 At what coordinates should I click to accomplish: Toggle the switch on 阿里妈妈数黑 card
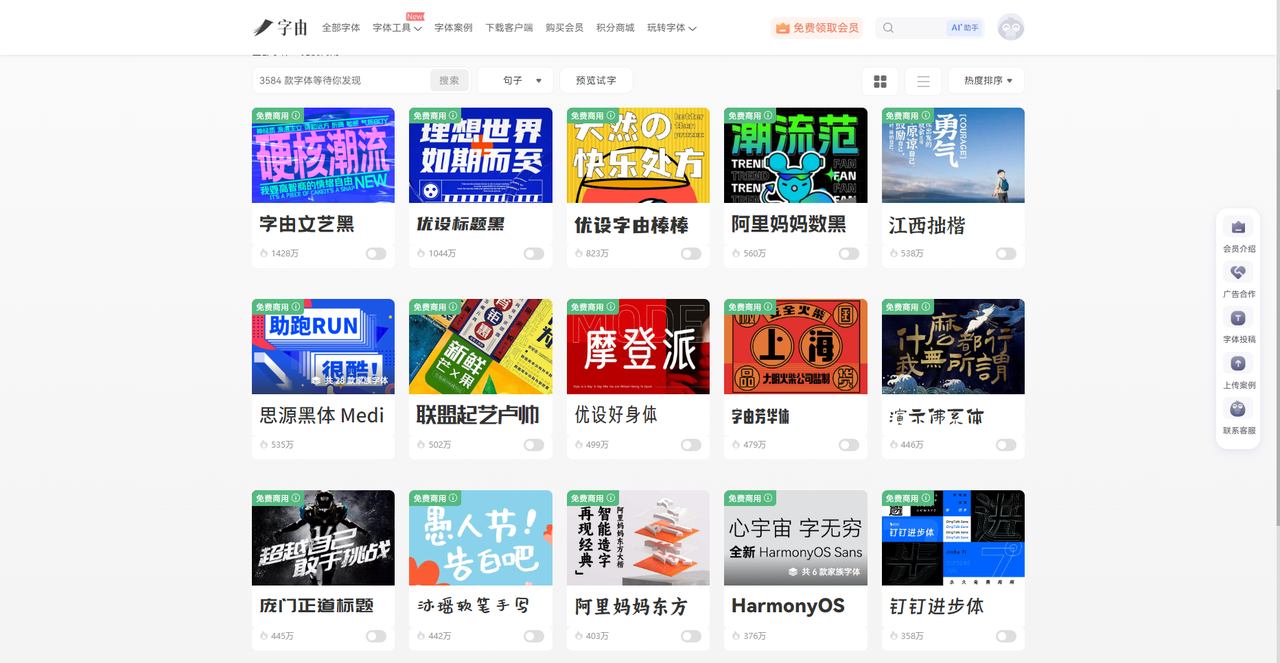point(848,254)
